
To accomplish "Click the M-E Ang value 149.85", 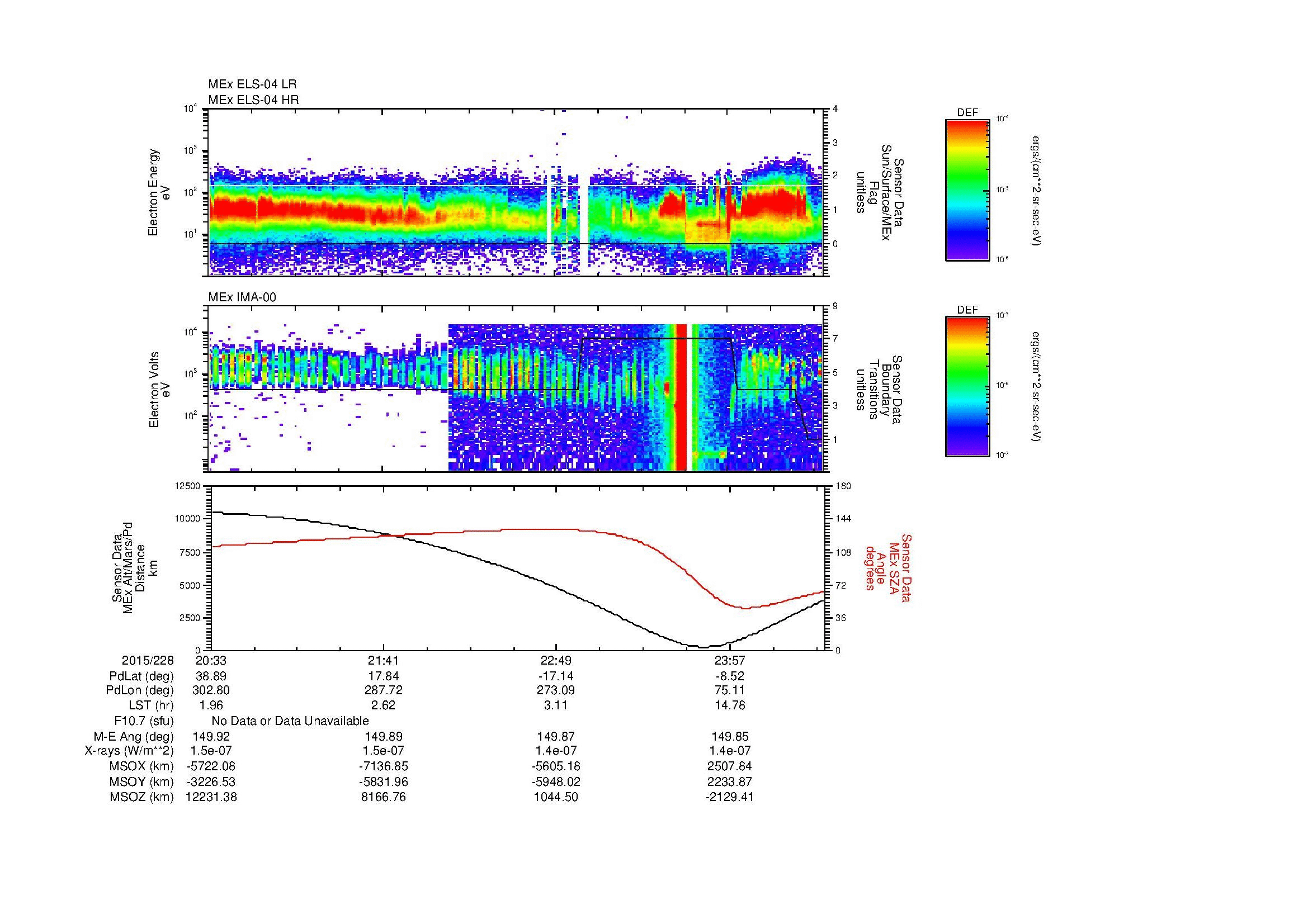I will tap(730, 736).
